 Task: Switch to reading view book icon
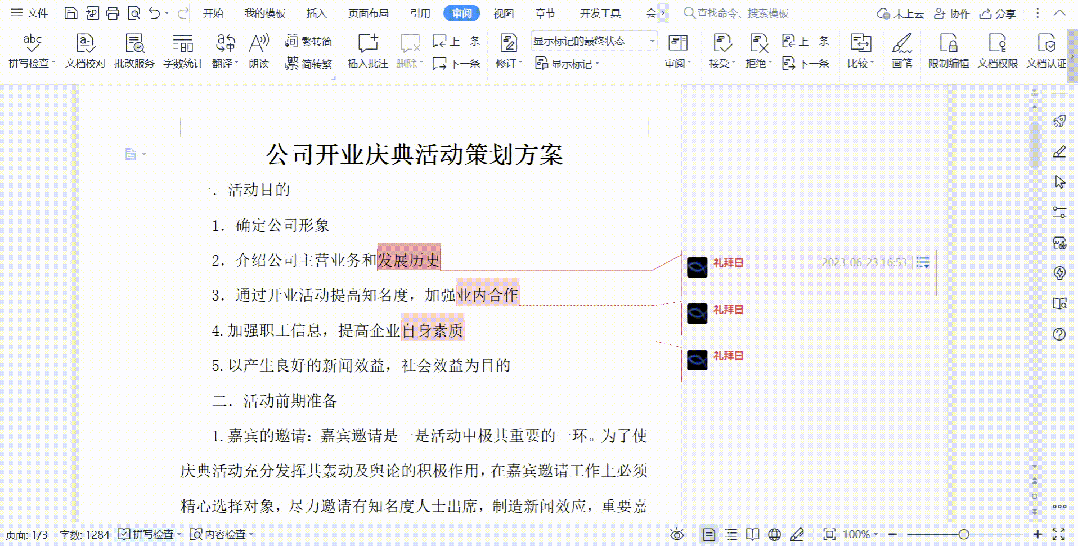click(x=754, y=534)
